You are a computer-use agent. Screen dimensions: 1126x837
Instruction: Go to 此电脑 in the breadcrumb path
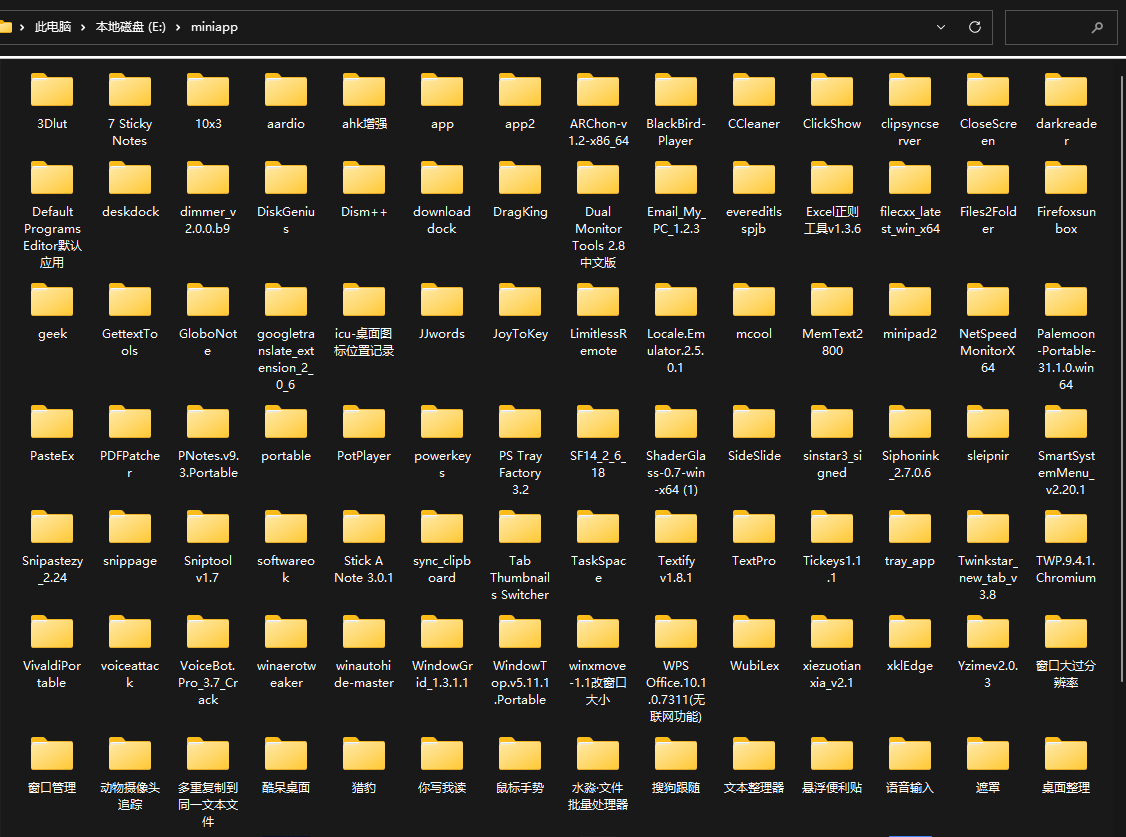pos(52,27)
